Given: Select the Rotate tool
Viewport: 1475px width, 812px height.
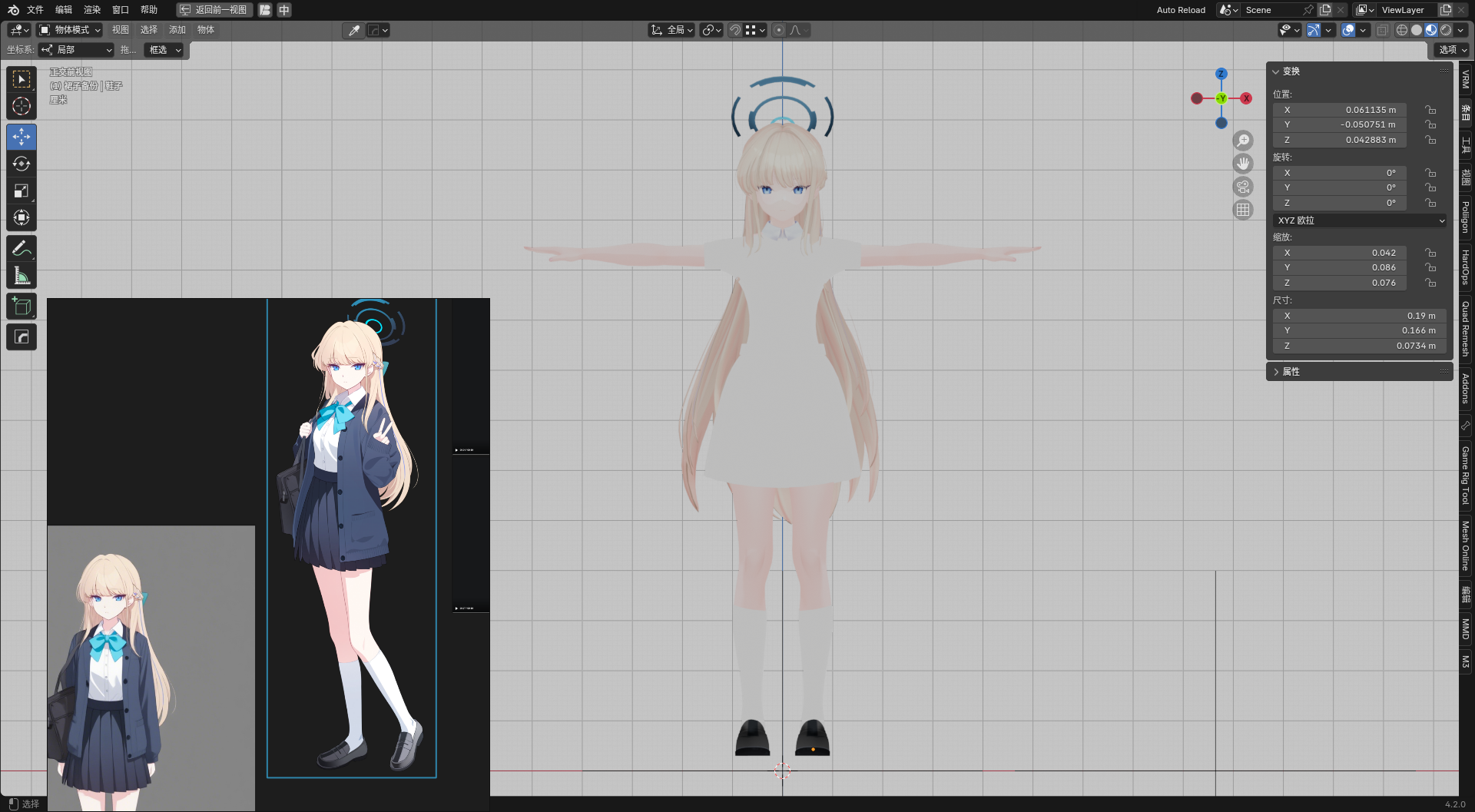Looking at the screenshot, I should click(x=22, y=164).
